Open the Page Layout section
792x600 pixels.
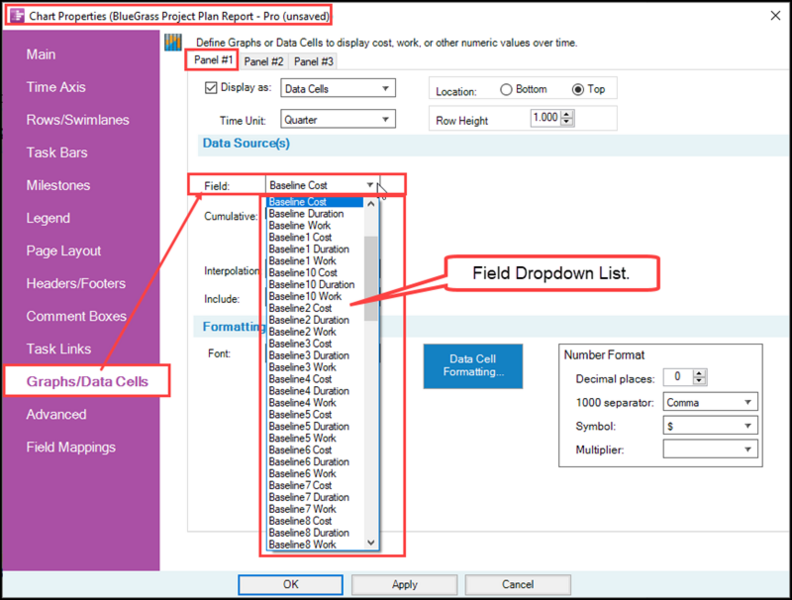(64, 251)
